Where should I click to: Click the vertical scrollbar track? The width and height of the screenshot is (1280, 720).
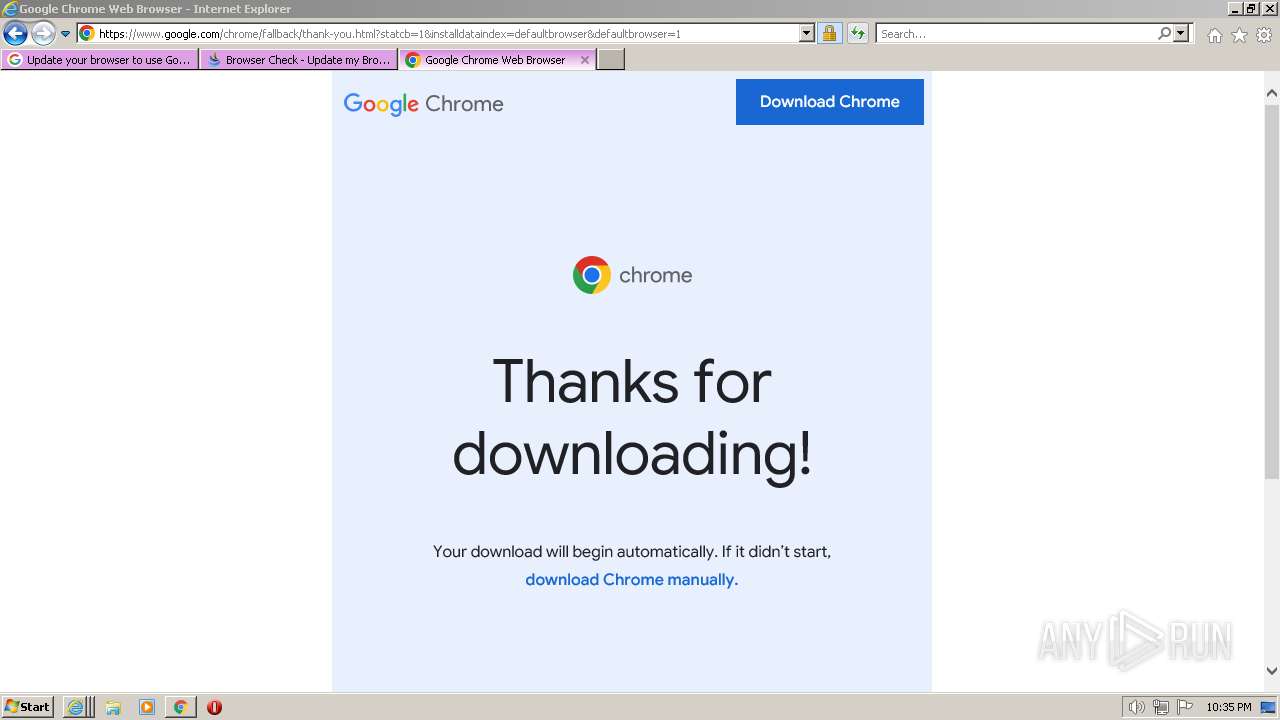coord(1272,380)
